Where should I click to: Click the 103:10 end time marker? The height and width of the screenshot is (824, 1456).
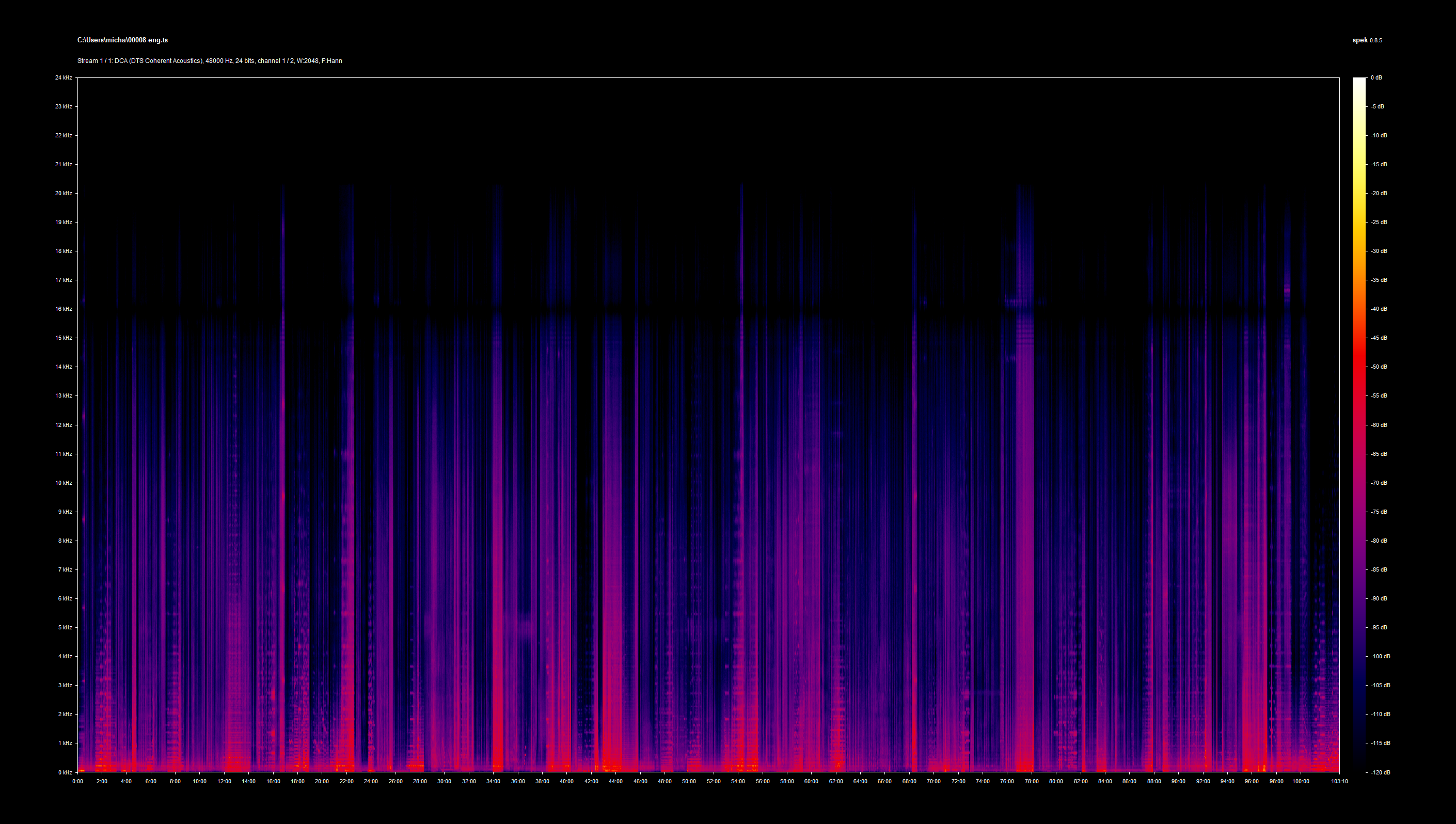tap(1339, 782)
